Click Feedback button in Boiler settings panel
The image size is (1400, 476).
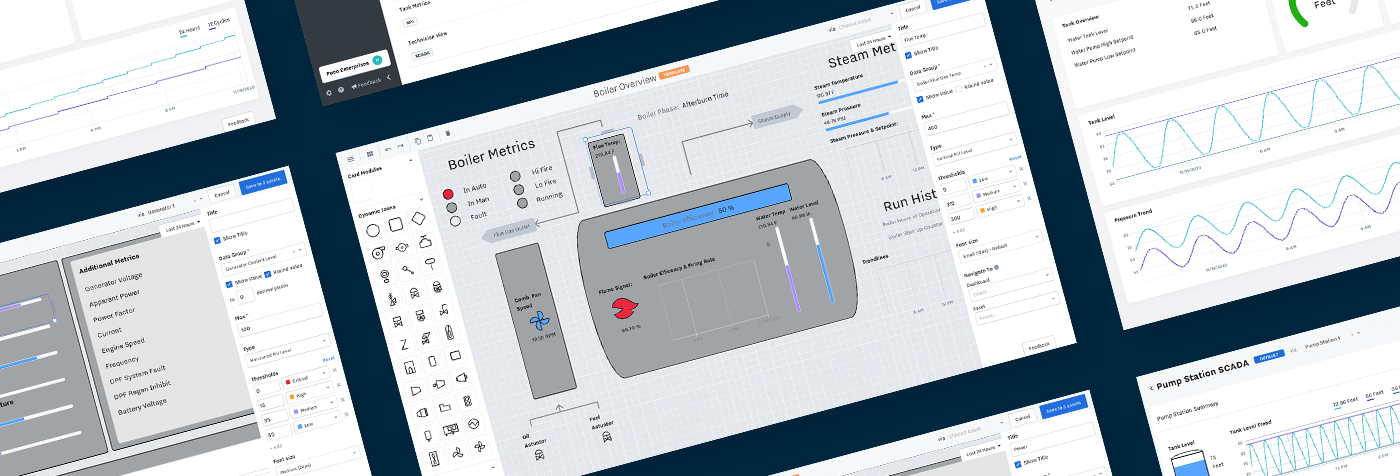(1038, 345)
